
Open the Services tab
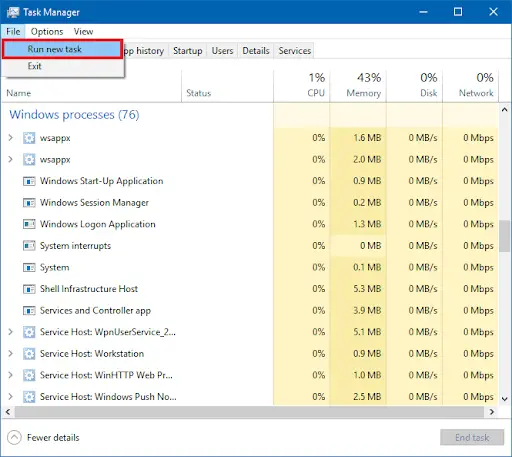pyautogui.click(x=295, y=51)
